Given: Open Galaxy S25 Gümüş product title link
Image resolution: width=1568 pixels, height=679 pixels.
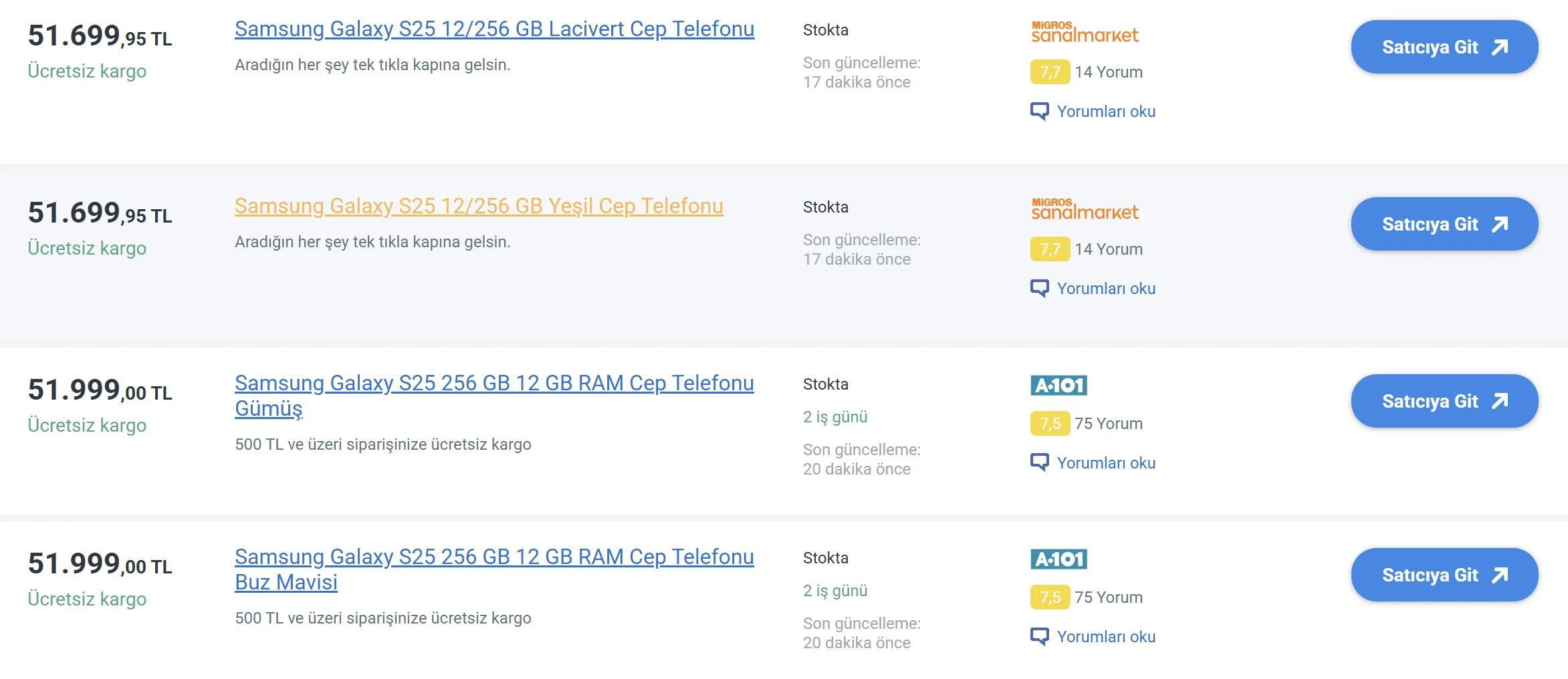Looking at the screenshot, I should point(494,384).
